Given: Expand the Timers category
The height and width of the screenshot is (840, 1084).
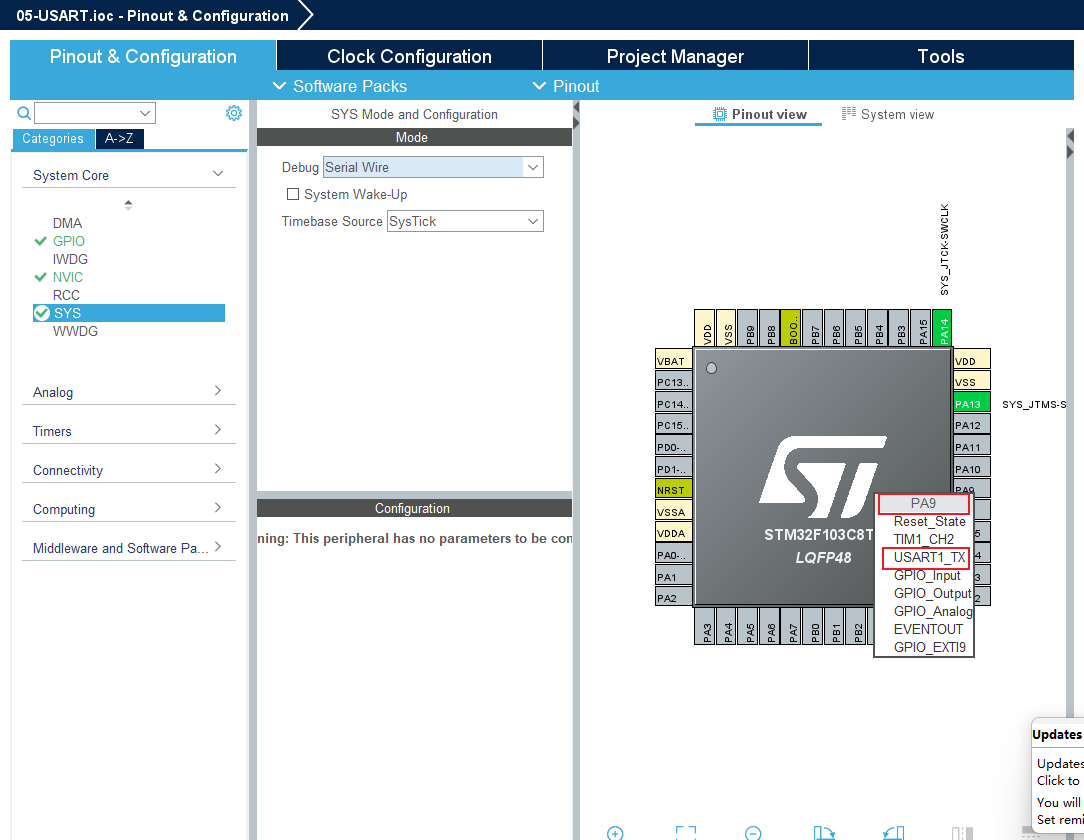Looking at the screenshot, I should [129, 431].
